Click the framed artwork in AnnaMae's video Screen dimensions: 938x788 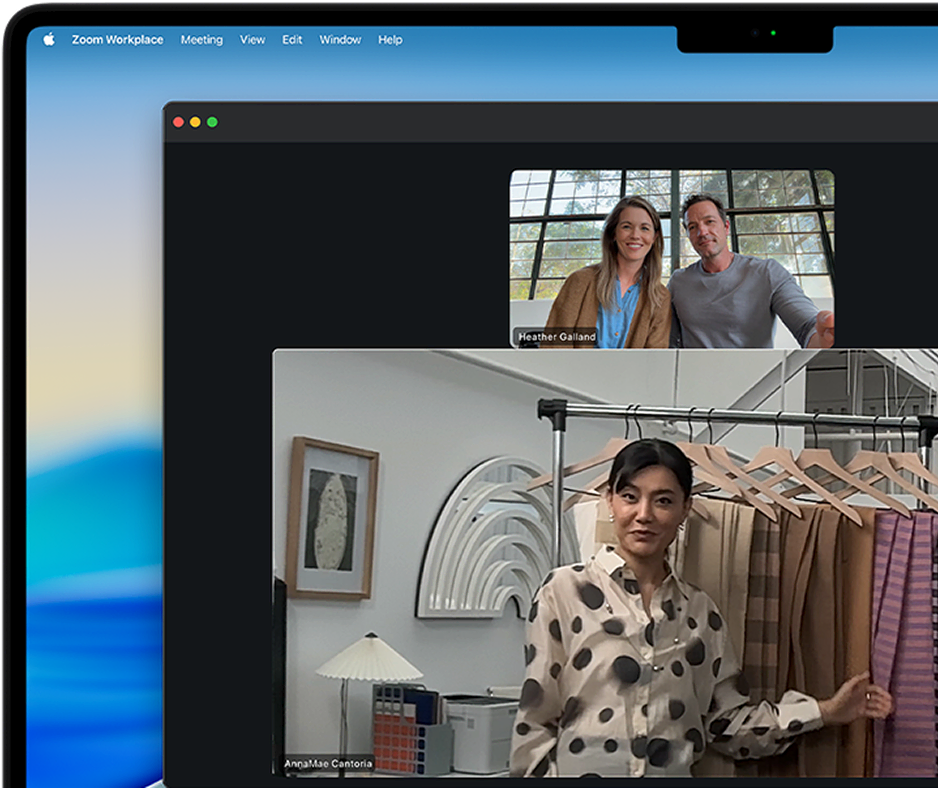pyautogui.click(x=332, y=518)
